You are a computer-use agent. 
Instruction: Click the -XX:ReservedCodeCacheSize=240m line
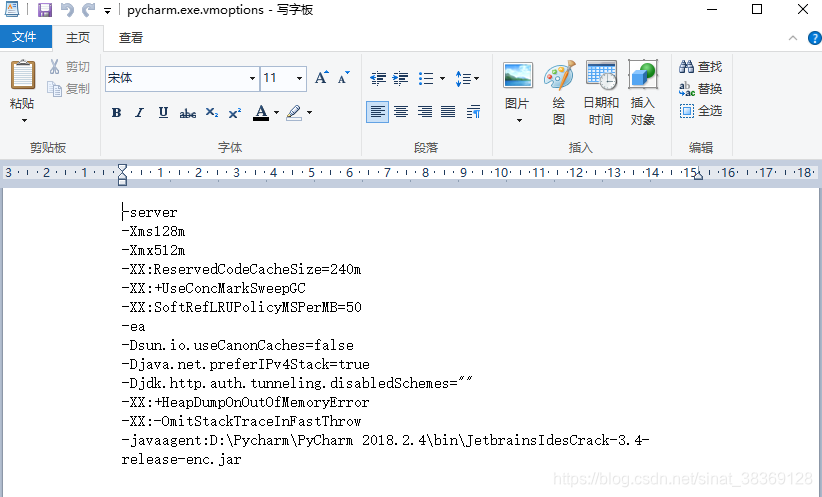coord(241,269)
